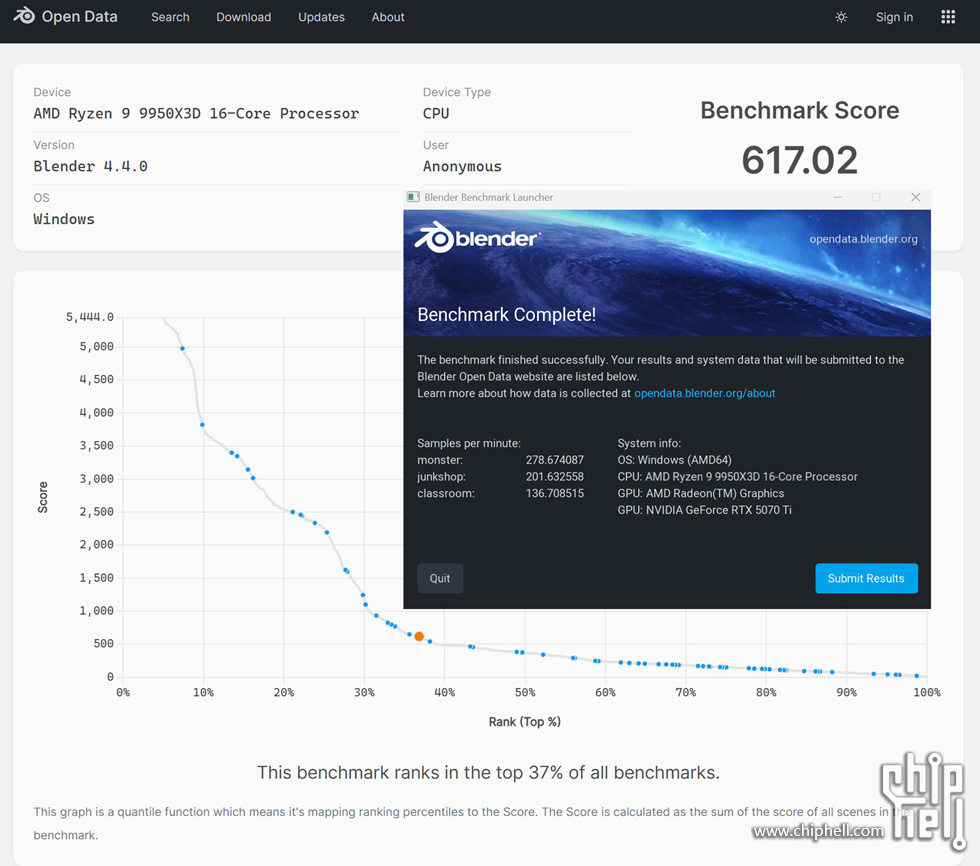Go to the Download menu item

click(244, 17)
